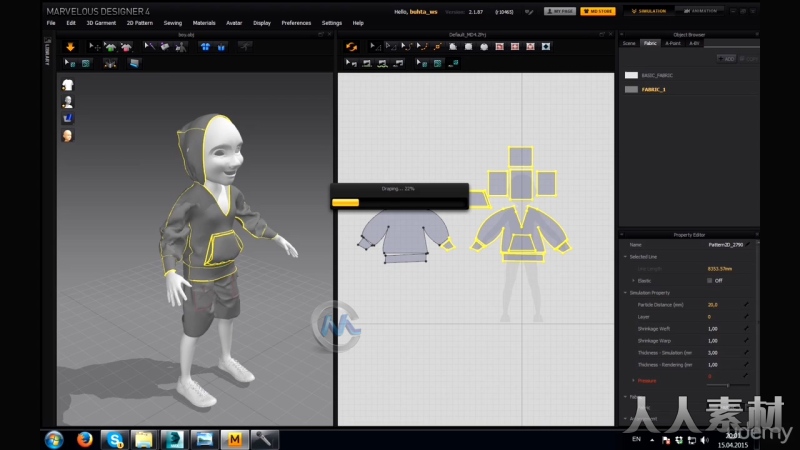Open the Windows Start menu
Image resolution: width=800 pixels, height=450 pixels.
coord(54,440)
